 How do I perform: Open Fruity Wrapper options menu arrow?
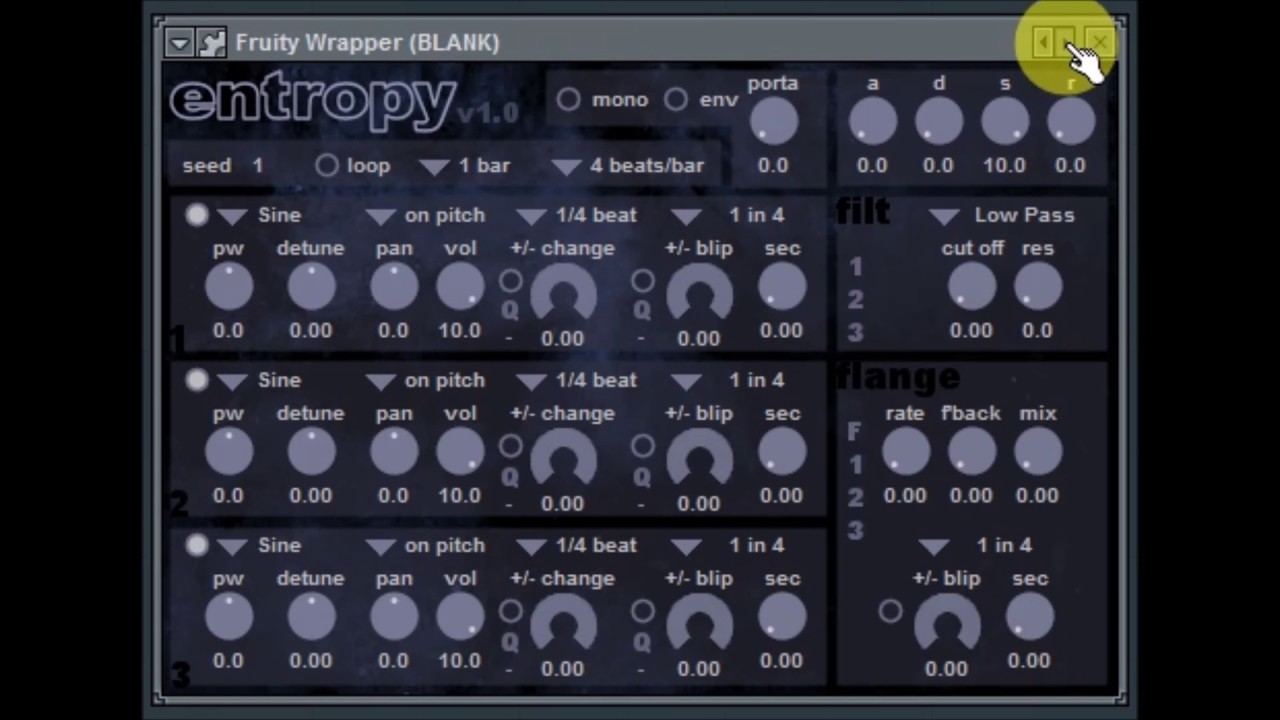(180, 43)
